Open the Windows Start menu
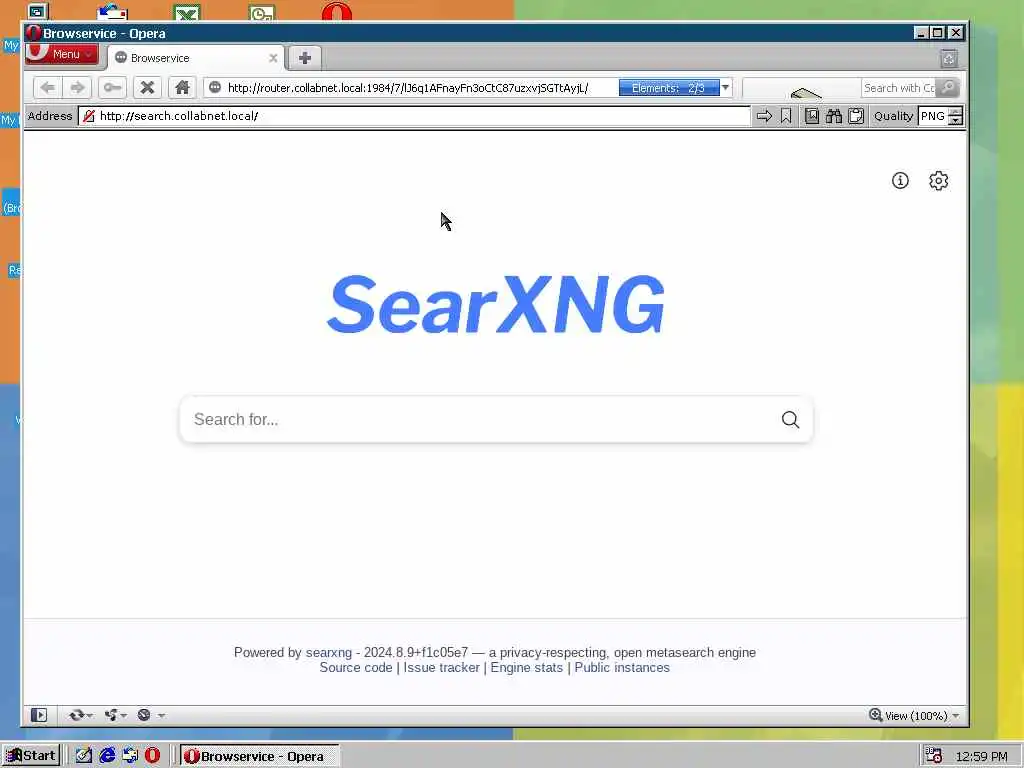Screen dimensions: 1024x768 click(31, 756)
